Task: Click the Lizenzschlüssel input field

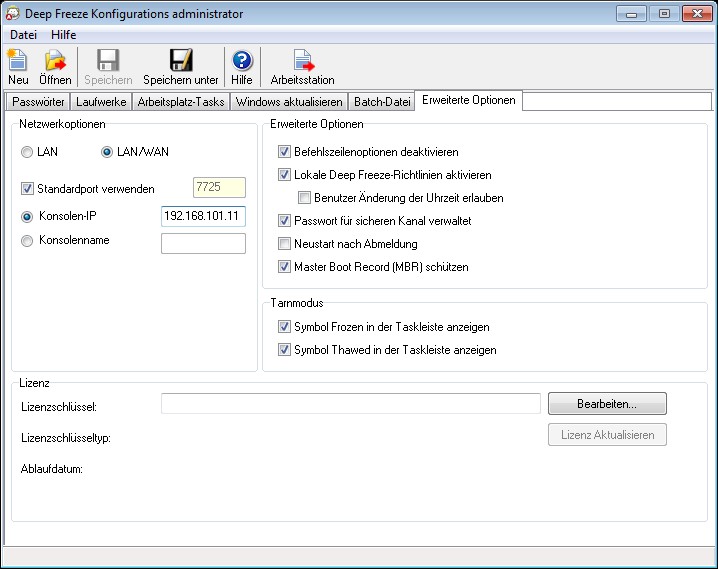Action: point(351,403)
